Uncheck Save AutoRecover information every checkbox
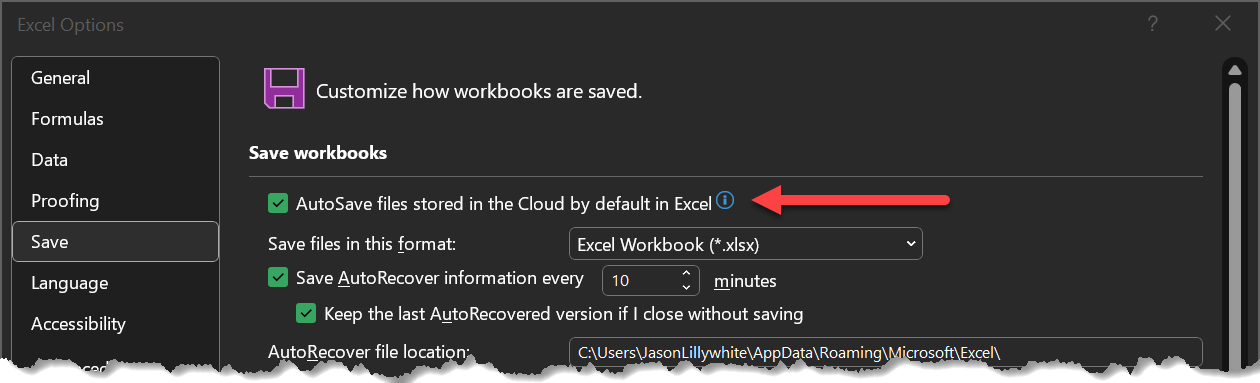 [278, 277]
